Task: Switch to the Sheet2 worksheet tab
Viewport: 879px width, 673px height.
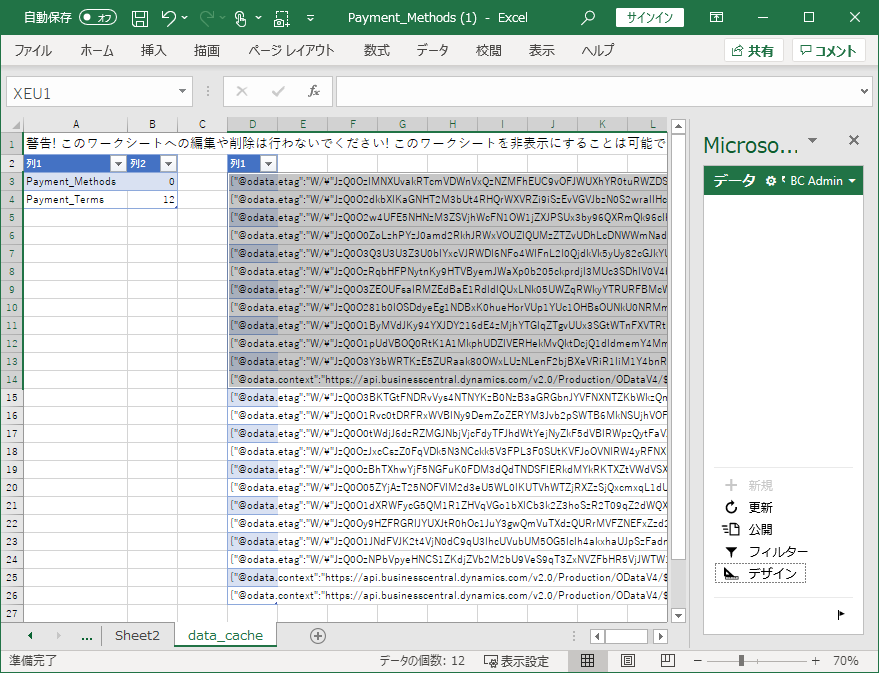Action: (137, 635)
